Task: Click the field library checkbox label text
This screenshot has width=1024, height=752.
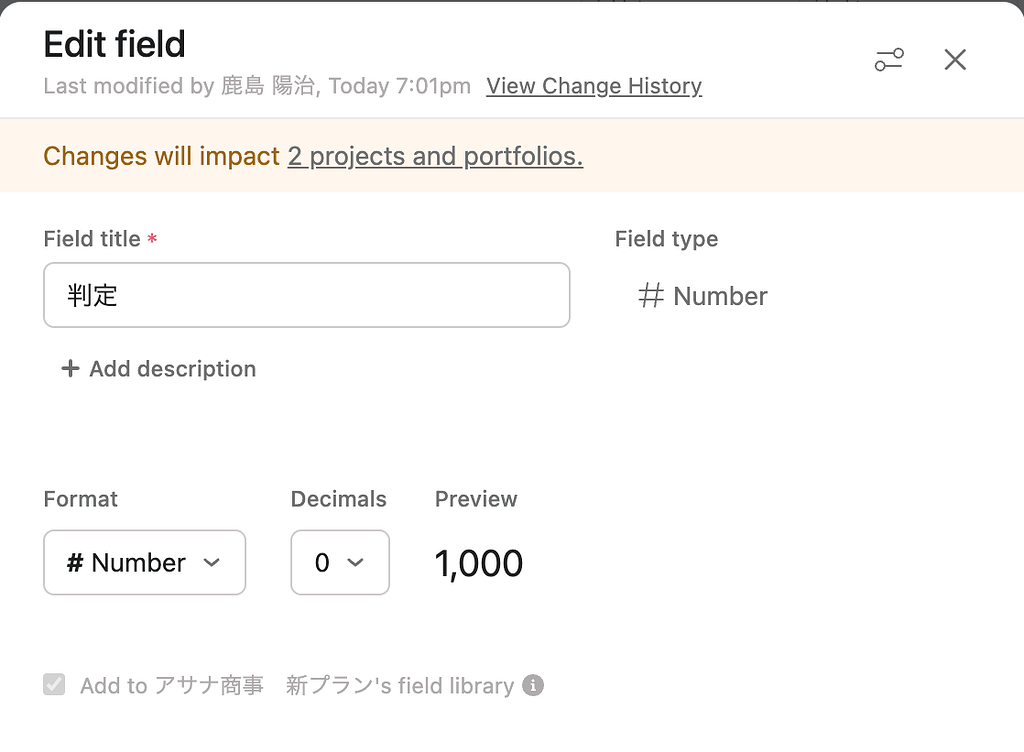Action: (297, 686)
